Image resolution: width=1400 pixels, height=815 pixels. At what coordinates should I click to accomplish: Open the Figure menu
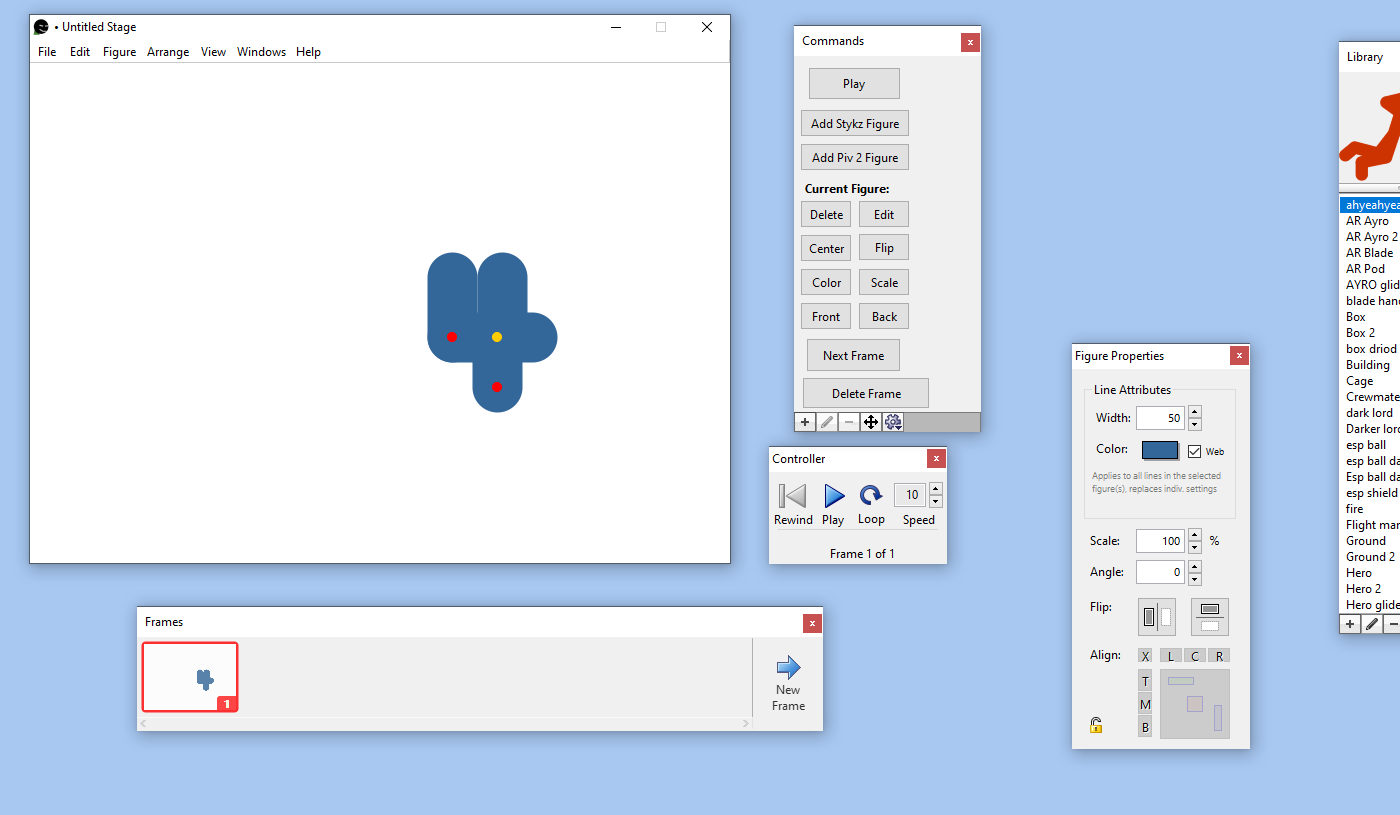pyautogui.click(x=119, y=51)
